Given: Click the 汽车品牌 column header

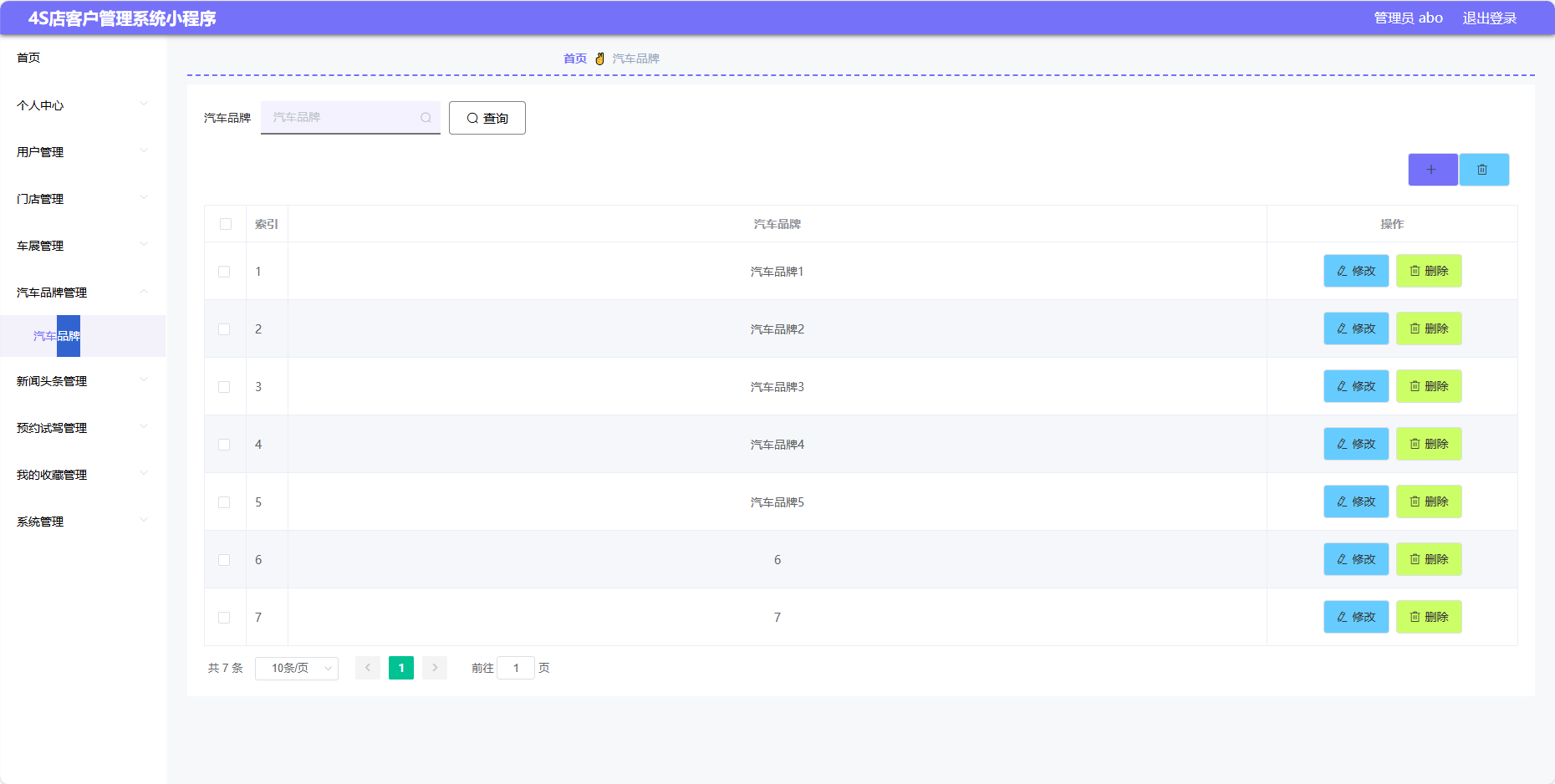Looking at the screenshot, I should (x=777, y=224).
